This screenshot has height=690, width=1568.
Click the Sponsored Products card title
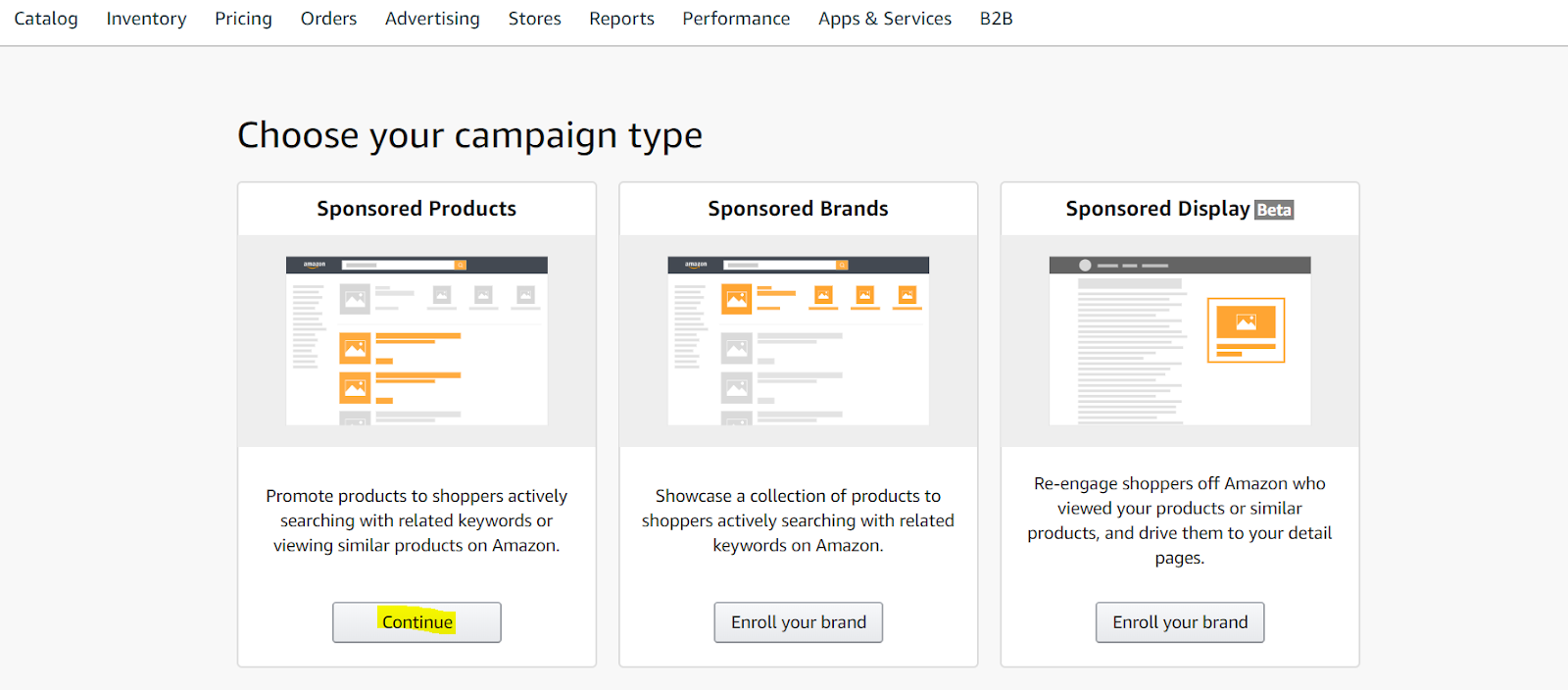pos(416,209)
